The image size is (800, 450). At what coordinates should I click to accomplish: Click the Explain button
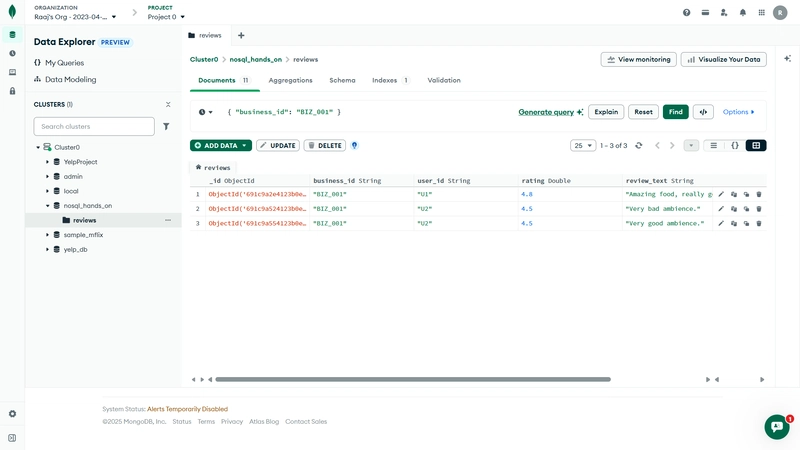click(x=606, y=112)
